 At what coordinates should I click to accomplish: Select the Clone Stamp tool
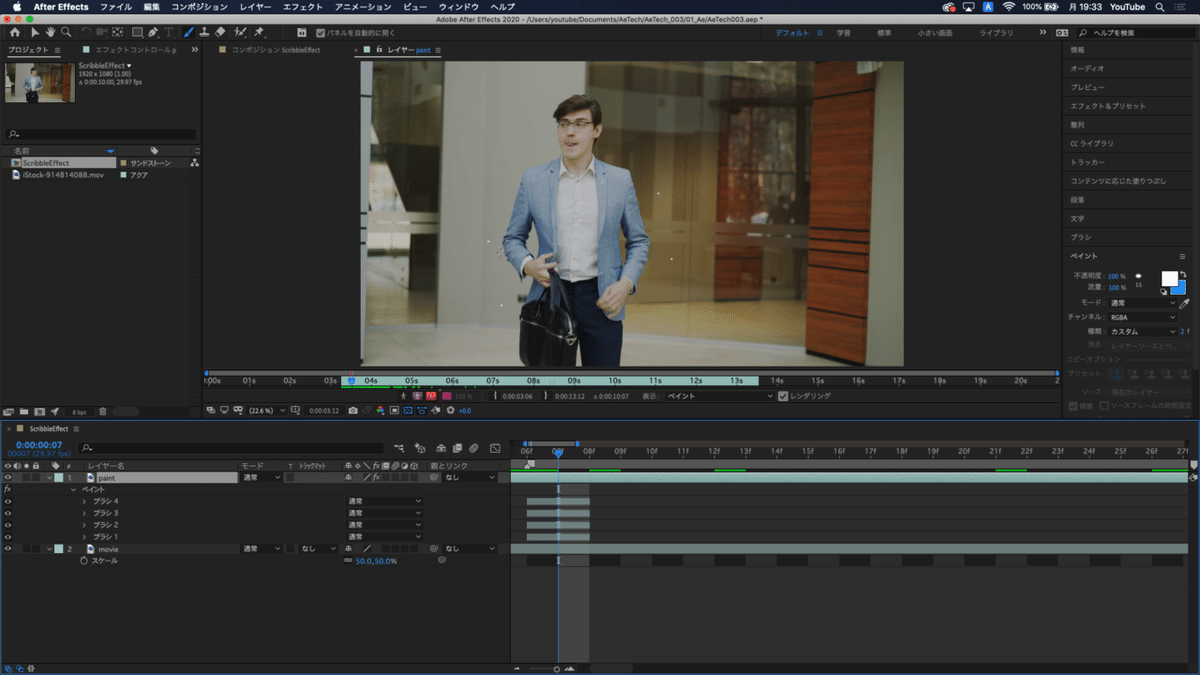pyautogui.click(x=204, y=32)
